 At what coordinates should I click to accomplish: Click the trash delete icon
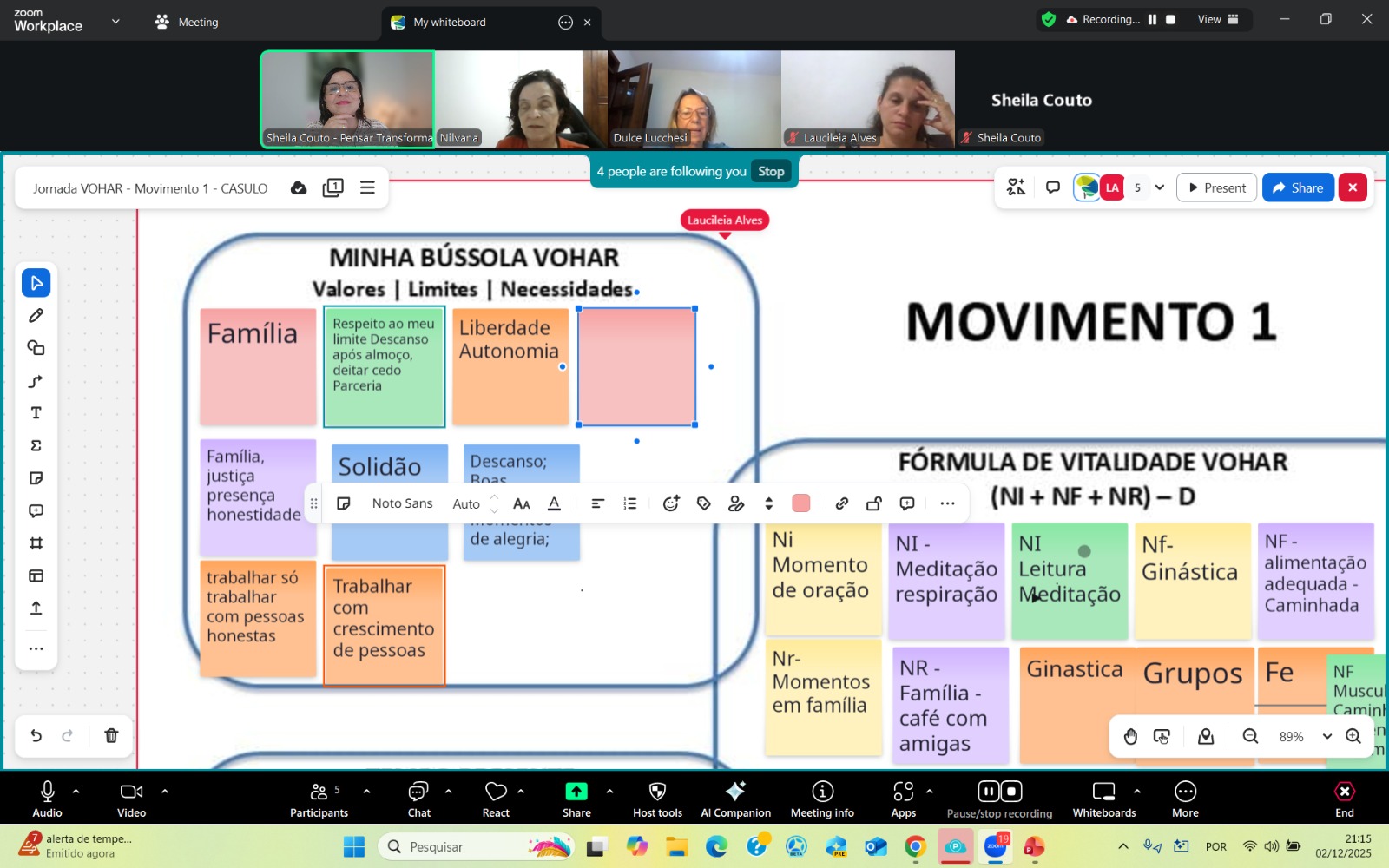coord(111,736)
